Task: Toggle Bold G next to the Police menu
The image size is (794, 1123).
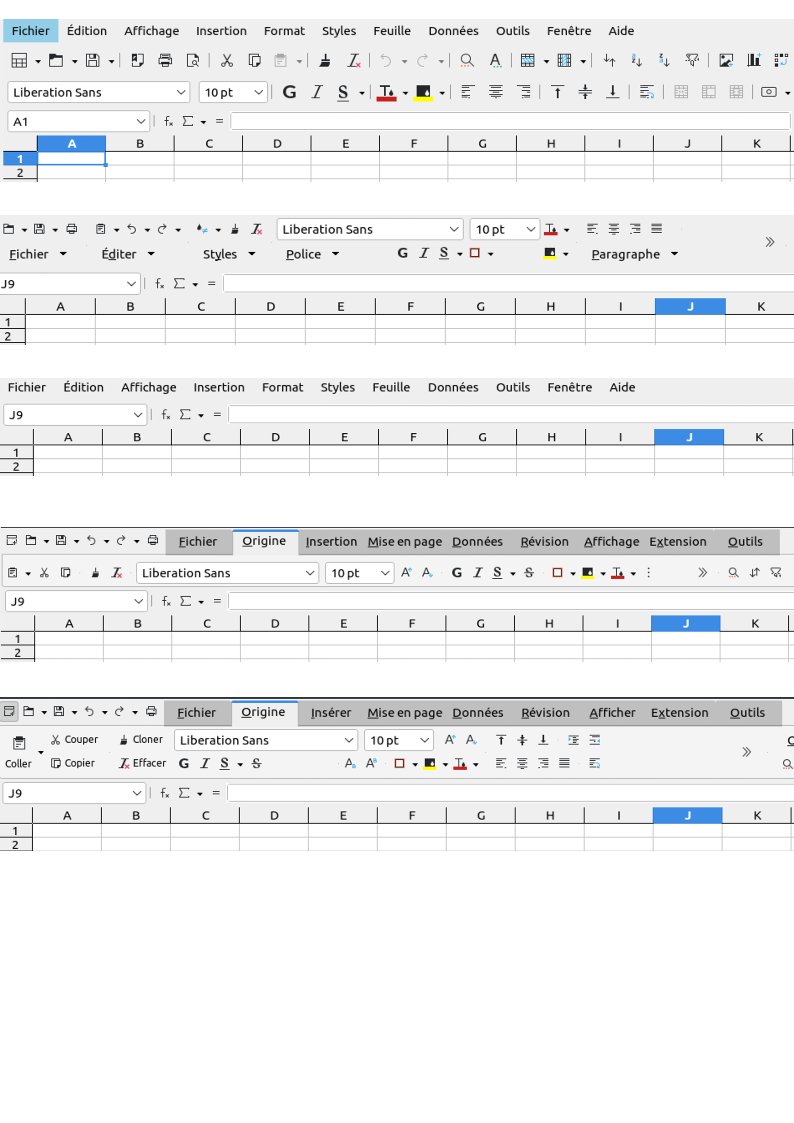Action: pyautogui.click(x=402, y=254)
